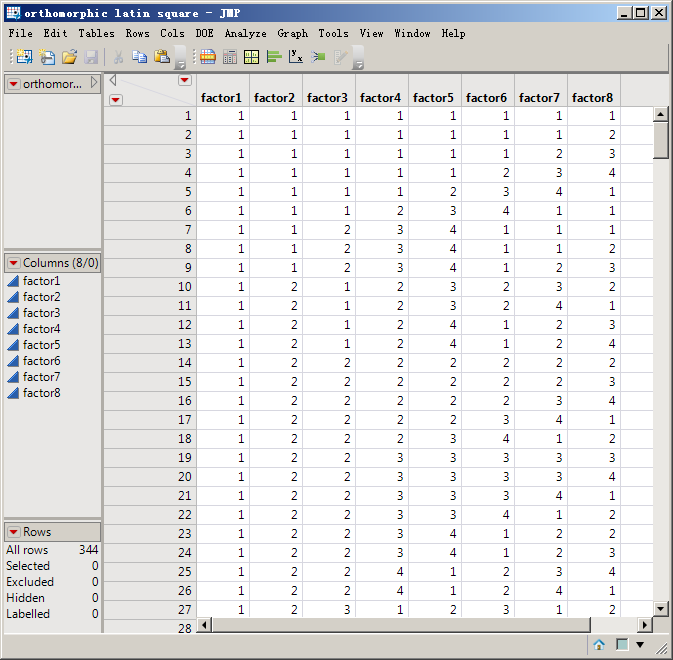The height and width of the screenshot is (660, 673).
Task: Open the Tables menu
Action: pyautogui.click(x=96, y=33)
